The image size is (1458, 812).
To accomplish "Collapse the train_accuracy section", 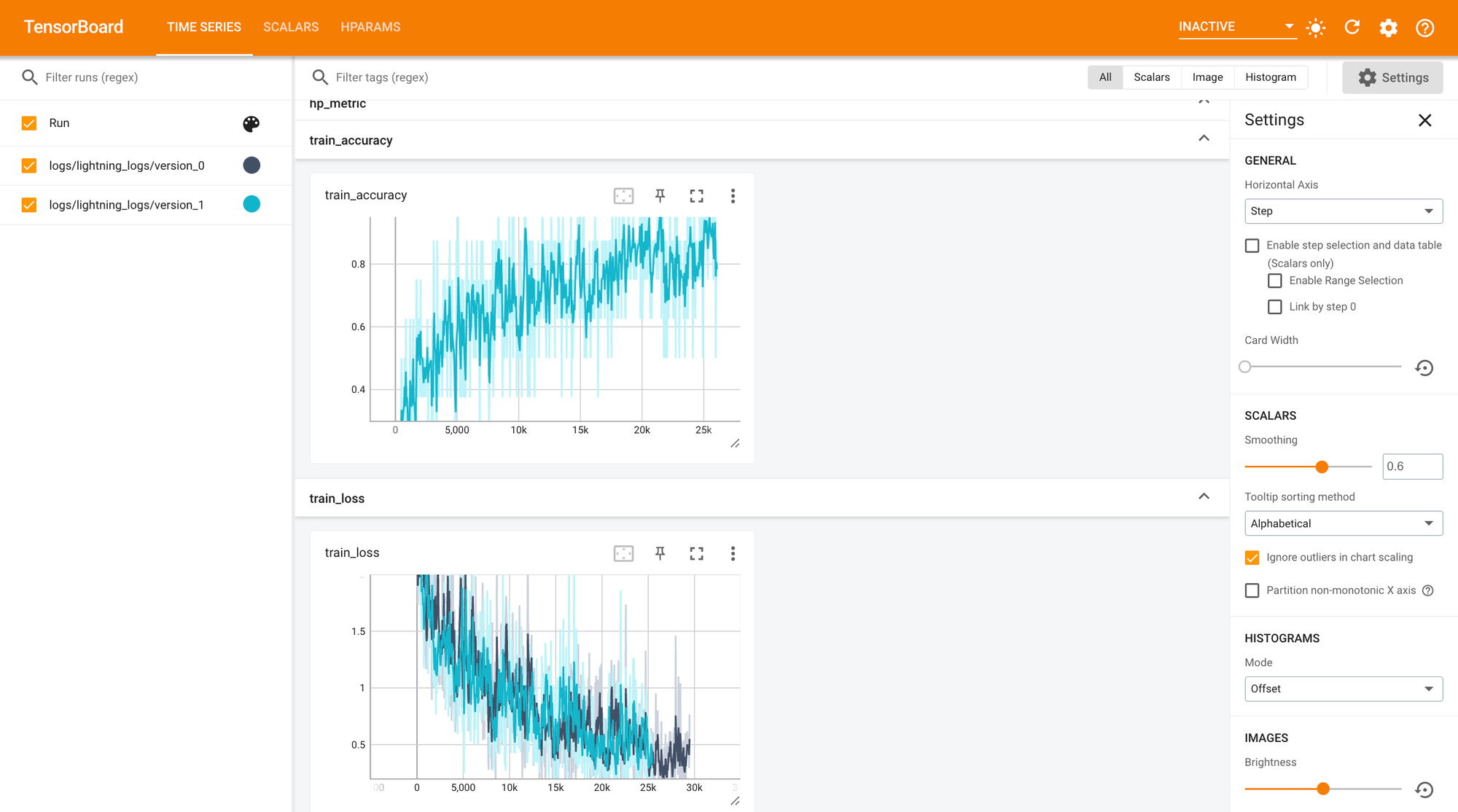I will [x=1204, y=138].
